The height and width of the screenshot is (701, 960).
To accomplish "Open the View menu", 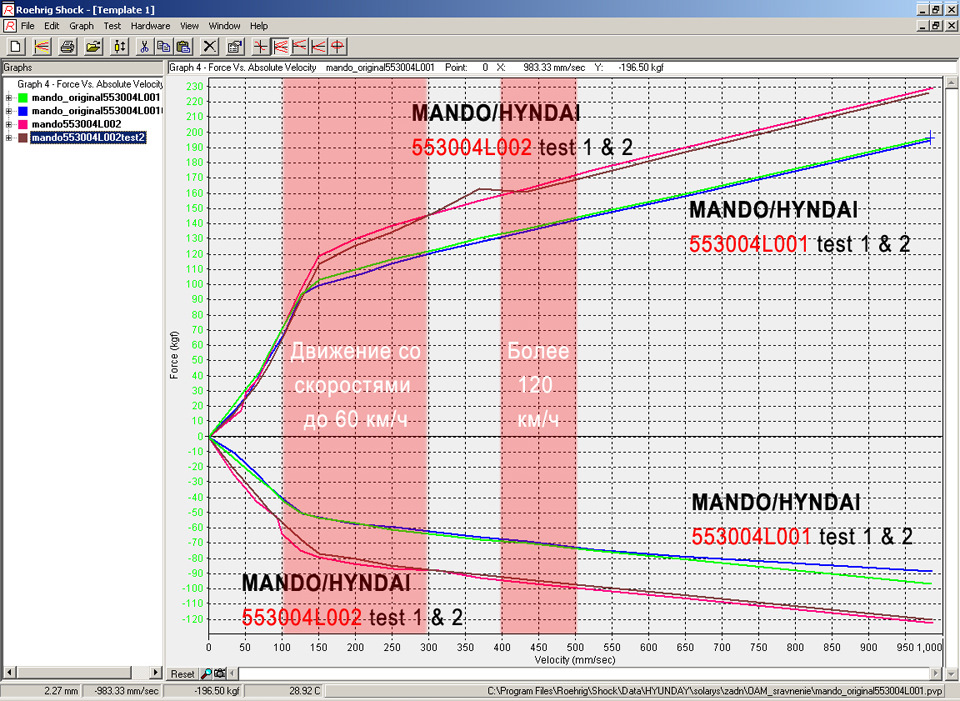I will 189,26.
